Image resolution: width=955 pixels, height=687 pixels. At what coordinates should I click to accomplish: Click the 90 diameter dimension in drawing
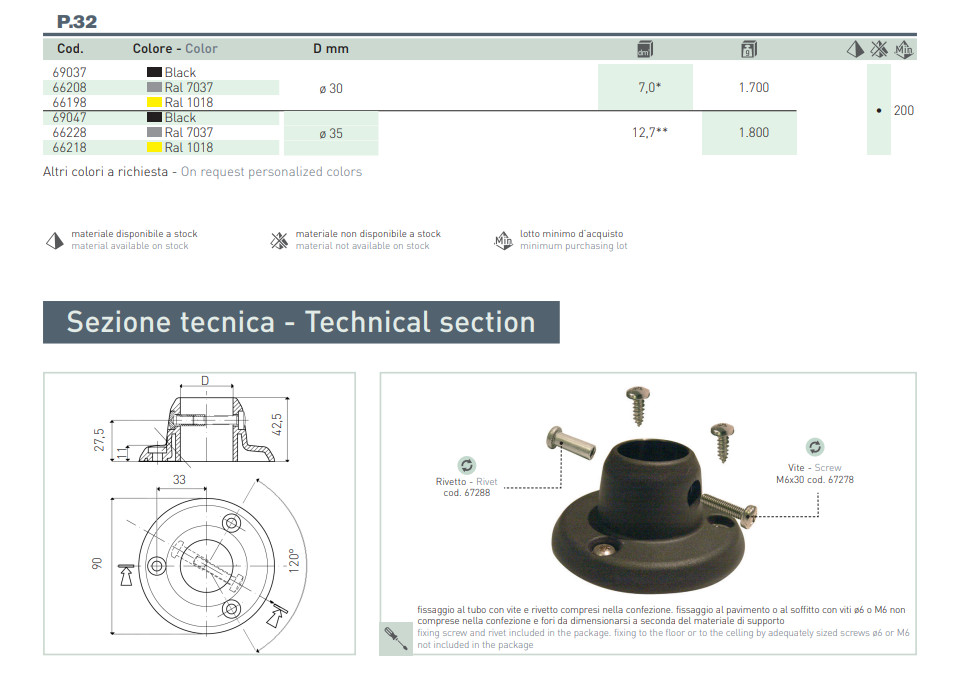(97, 563)
